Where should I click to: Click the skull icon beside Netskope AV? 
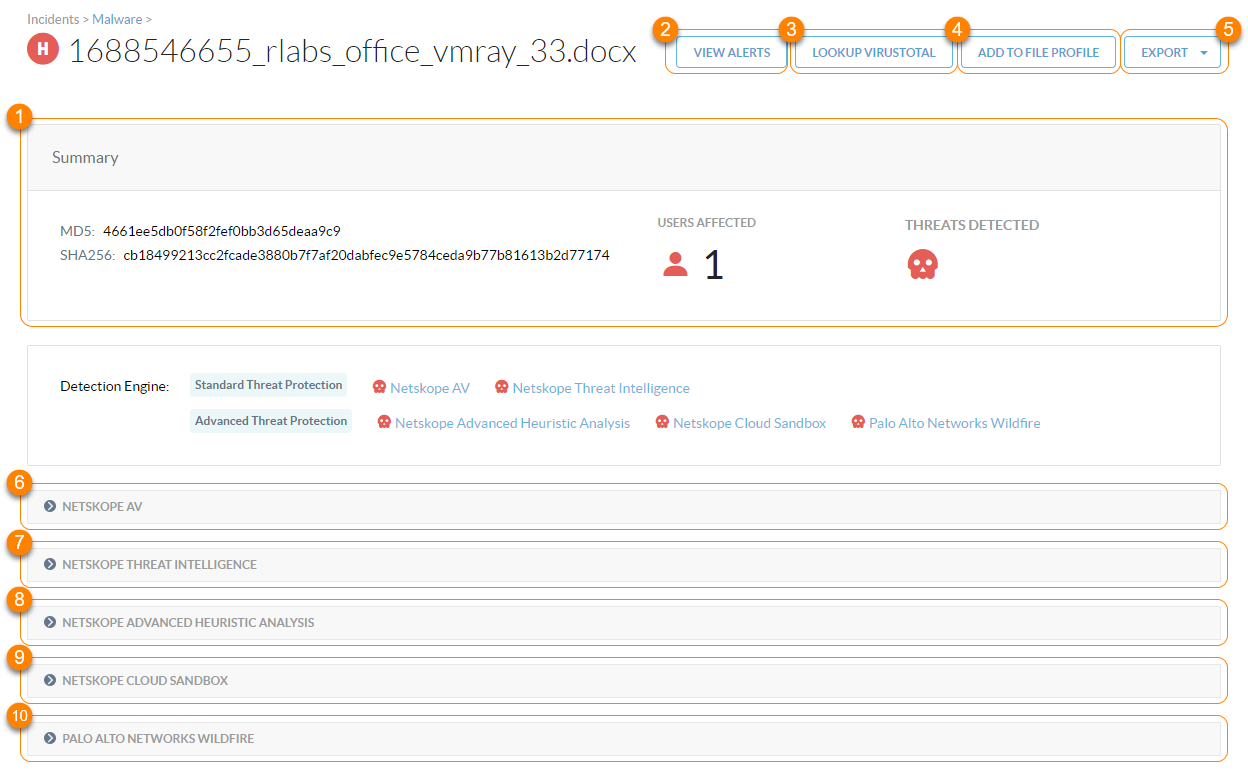(x=381, y=387)
